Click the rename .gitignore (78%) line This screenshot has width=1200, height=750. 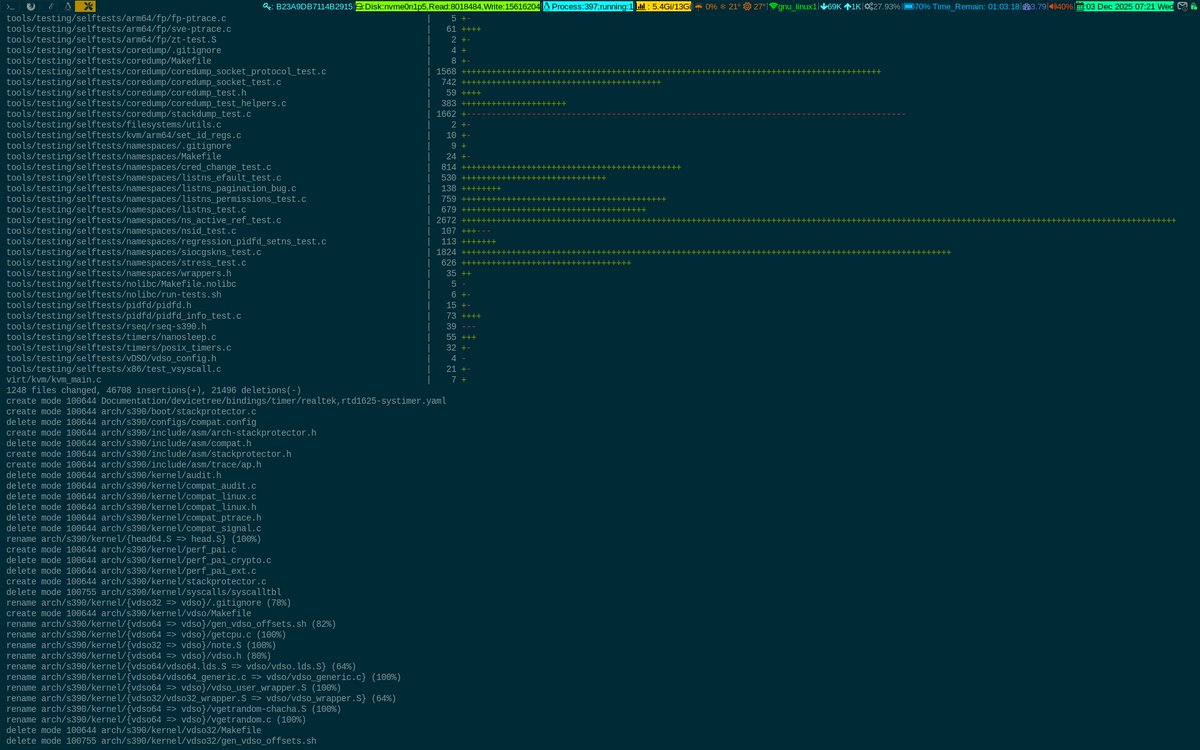(x=148, y=602)
